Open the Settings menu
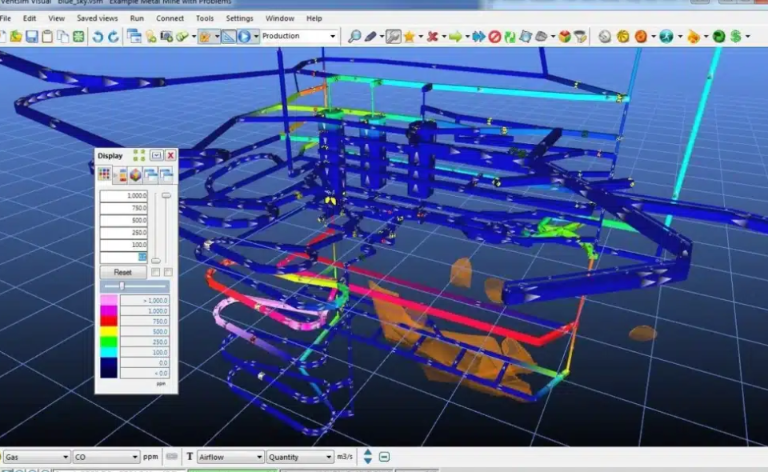Image resolution: width=768 pixels, height=472 pixels. coord(240,18)
